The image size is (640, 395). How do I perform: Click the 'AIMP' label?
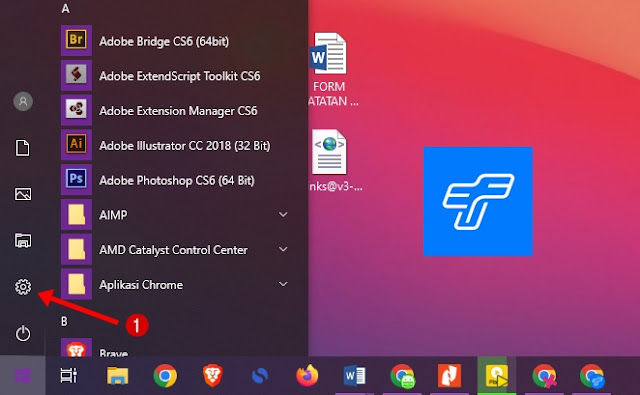tap(113, 215)
